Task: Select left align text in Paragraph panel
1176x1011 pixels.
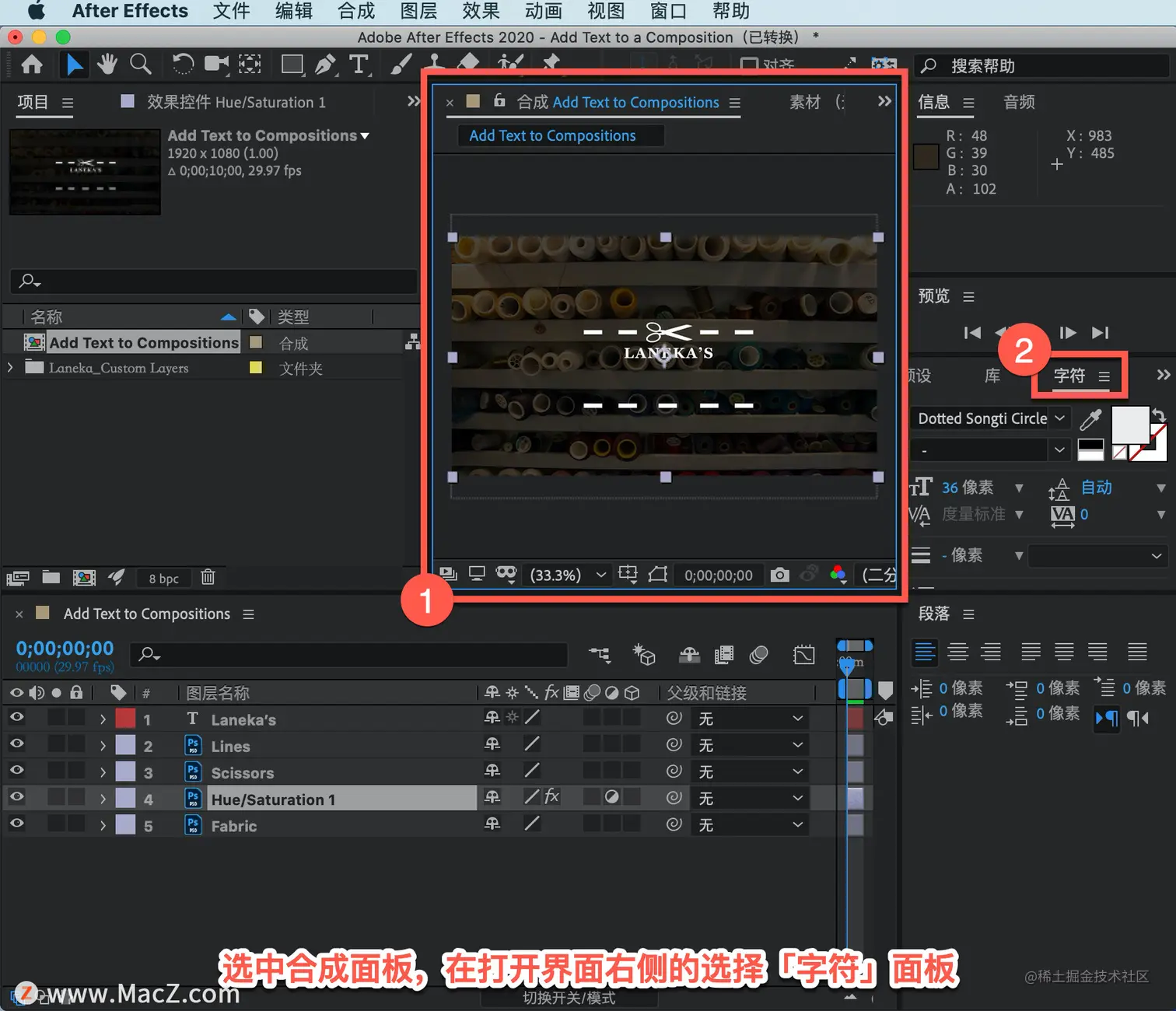Action: (x=925, y=652)
